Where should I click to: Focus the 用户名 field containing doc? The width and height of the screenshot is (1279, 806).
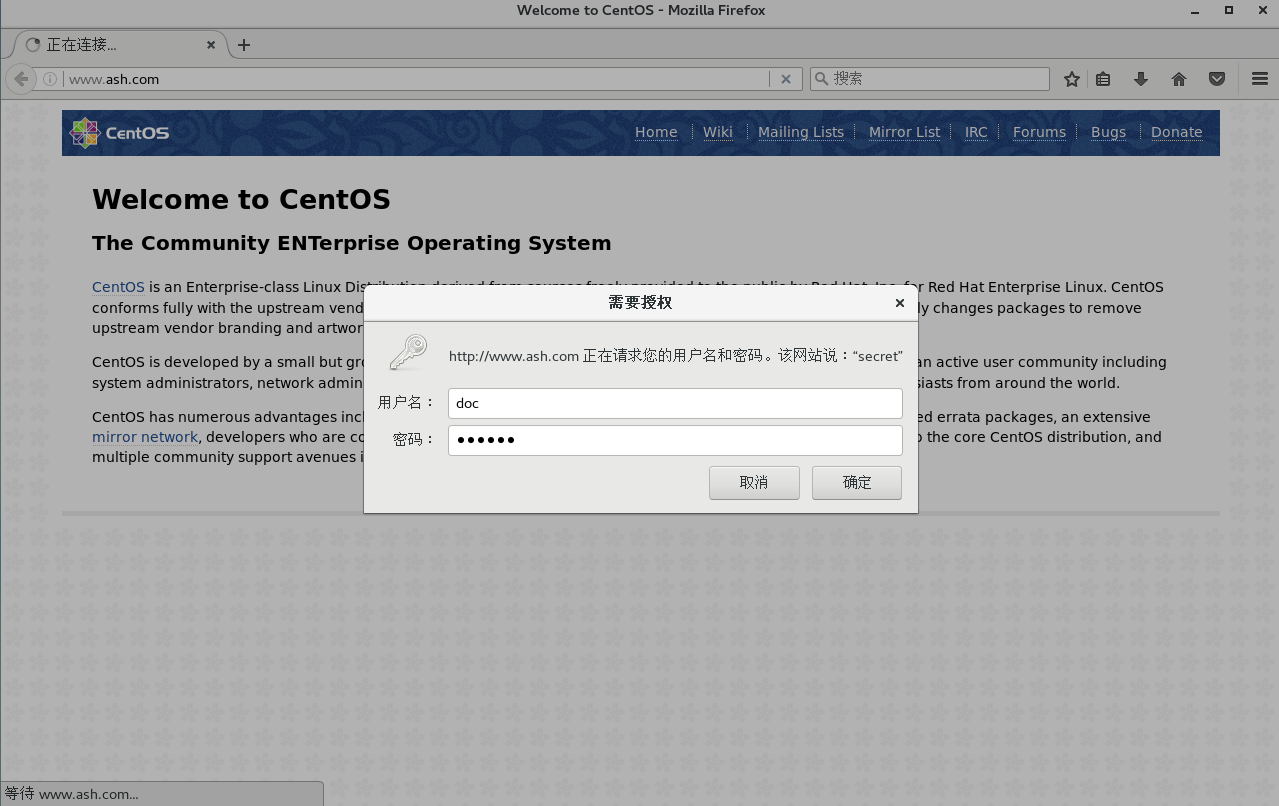pos(675,403)
